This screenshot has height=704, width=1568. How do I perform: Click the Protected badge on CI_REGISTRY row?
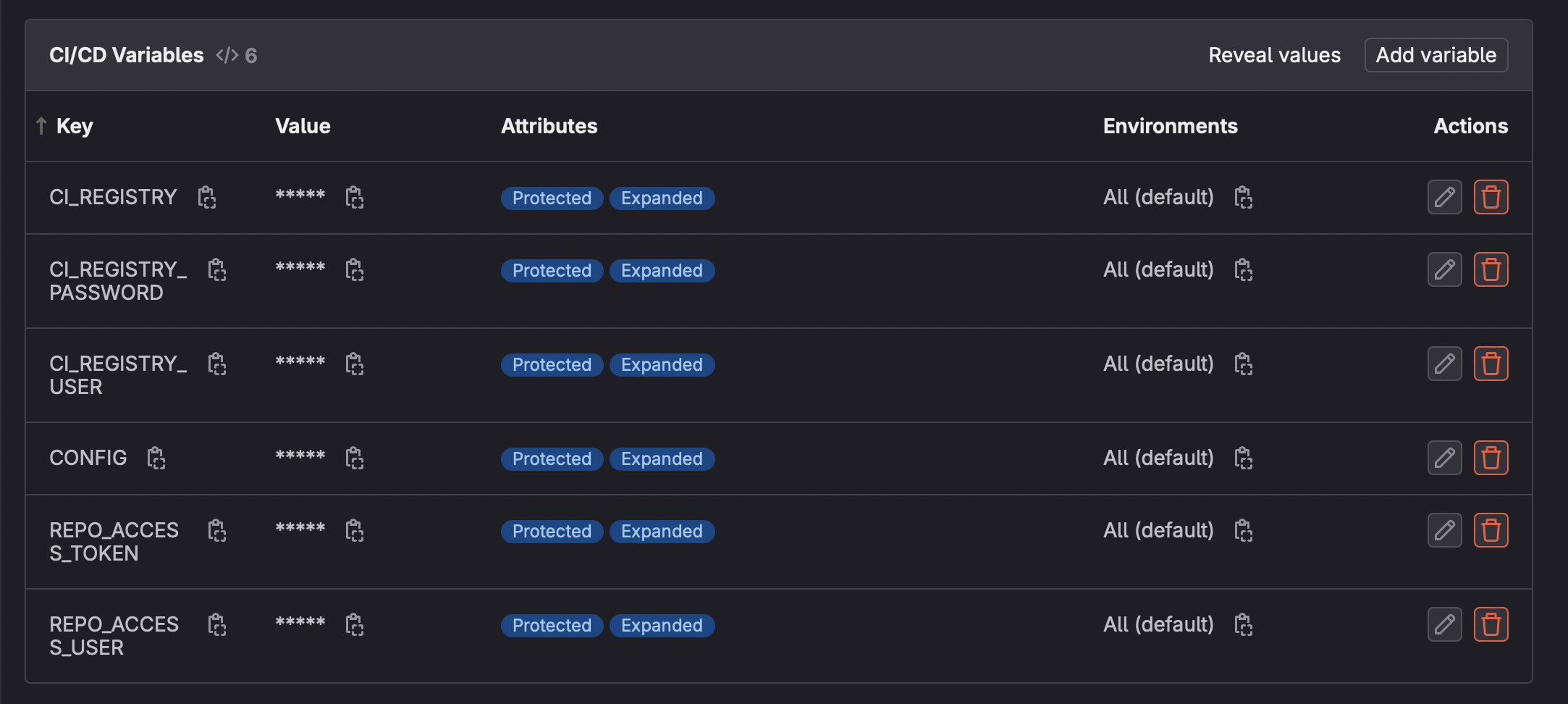click(x=552, y=198)
